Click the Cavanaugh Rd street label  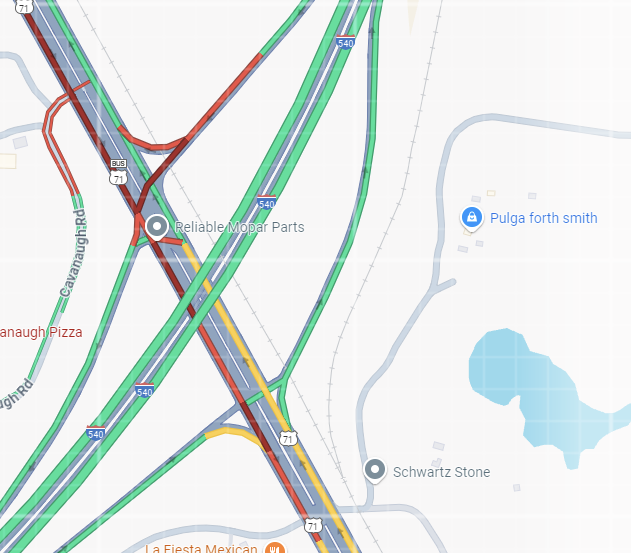(74, 253)
